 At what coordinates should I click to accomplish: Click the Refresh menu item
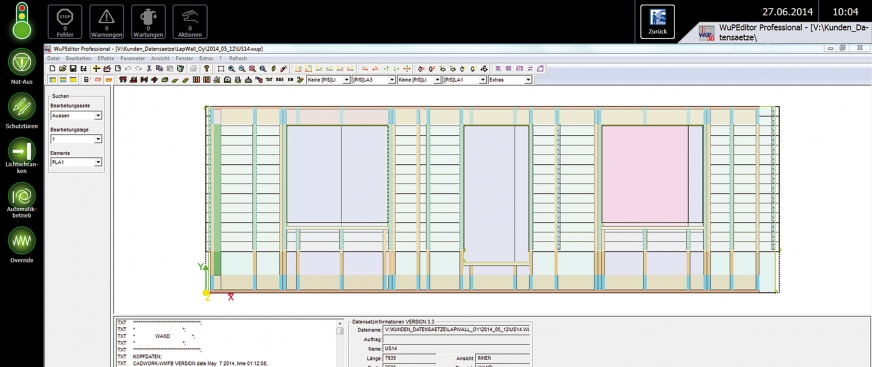pyautogui.click(x=238, y=58)
